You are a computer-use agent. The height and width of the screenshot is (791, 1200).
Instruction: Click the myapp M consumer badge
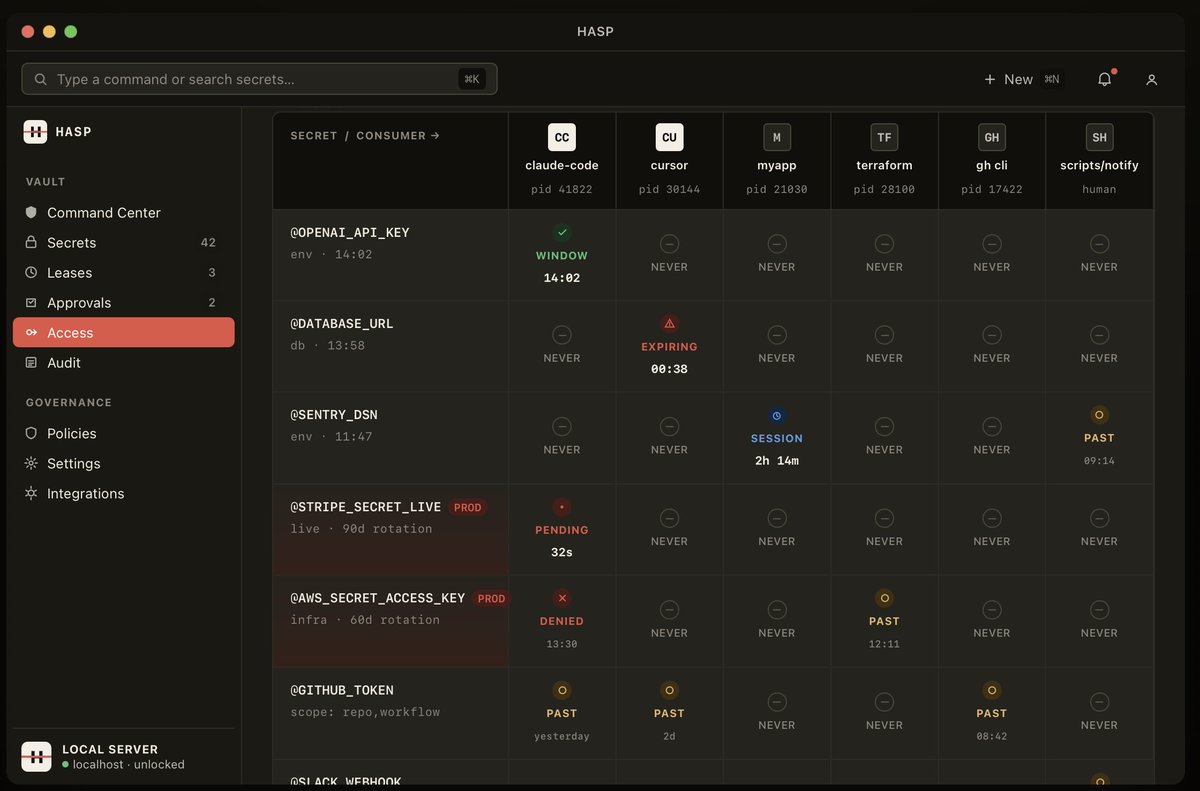click(777, 137)
